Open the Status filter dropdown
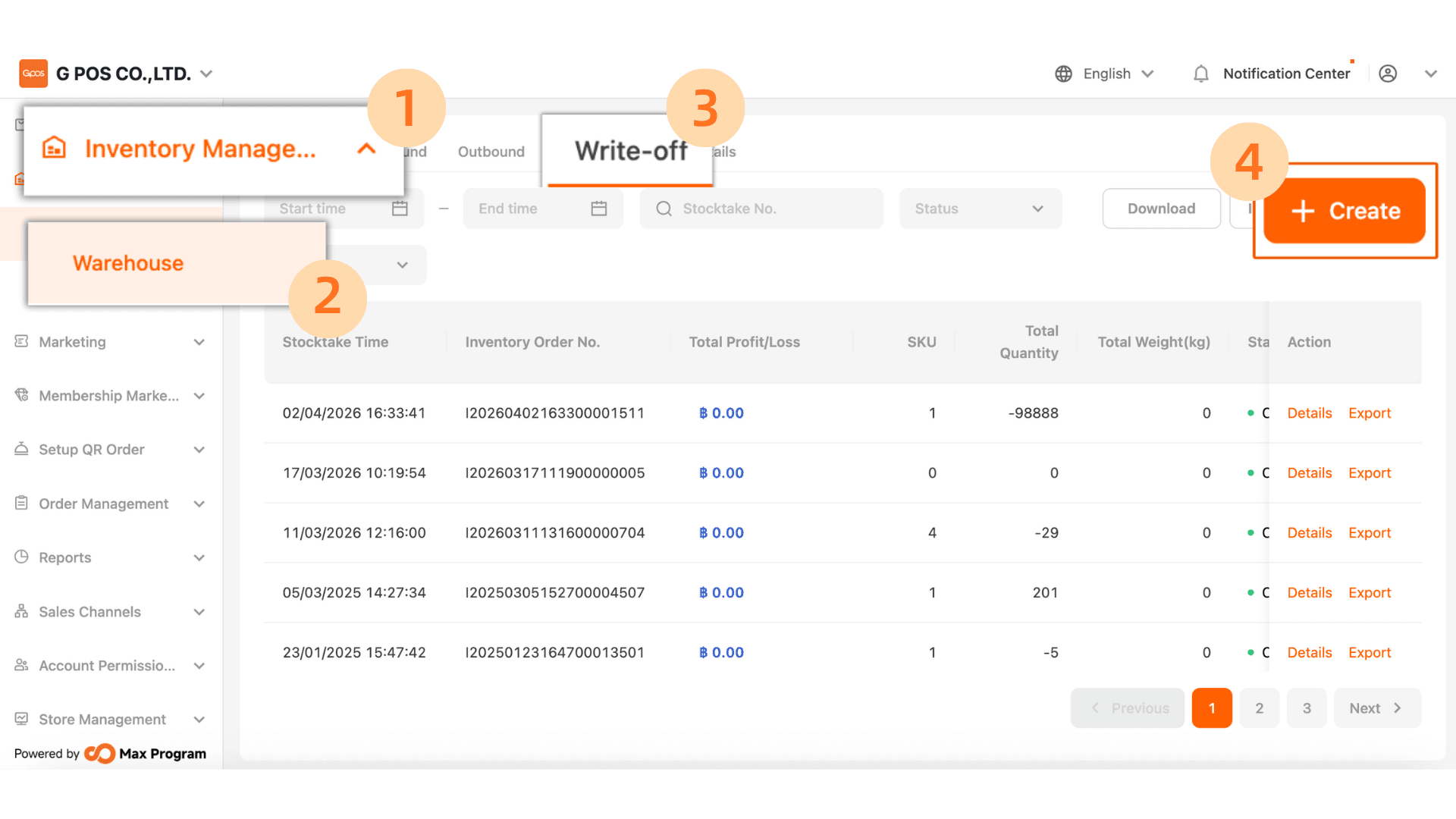Image resolution: width=1456 pixels, height=819 pixels. point(980,209)
